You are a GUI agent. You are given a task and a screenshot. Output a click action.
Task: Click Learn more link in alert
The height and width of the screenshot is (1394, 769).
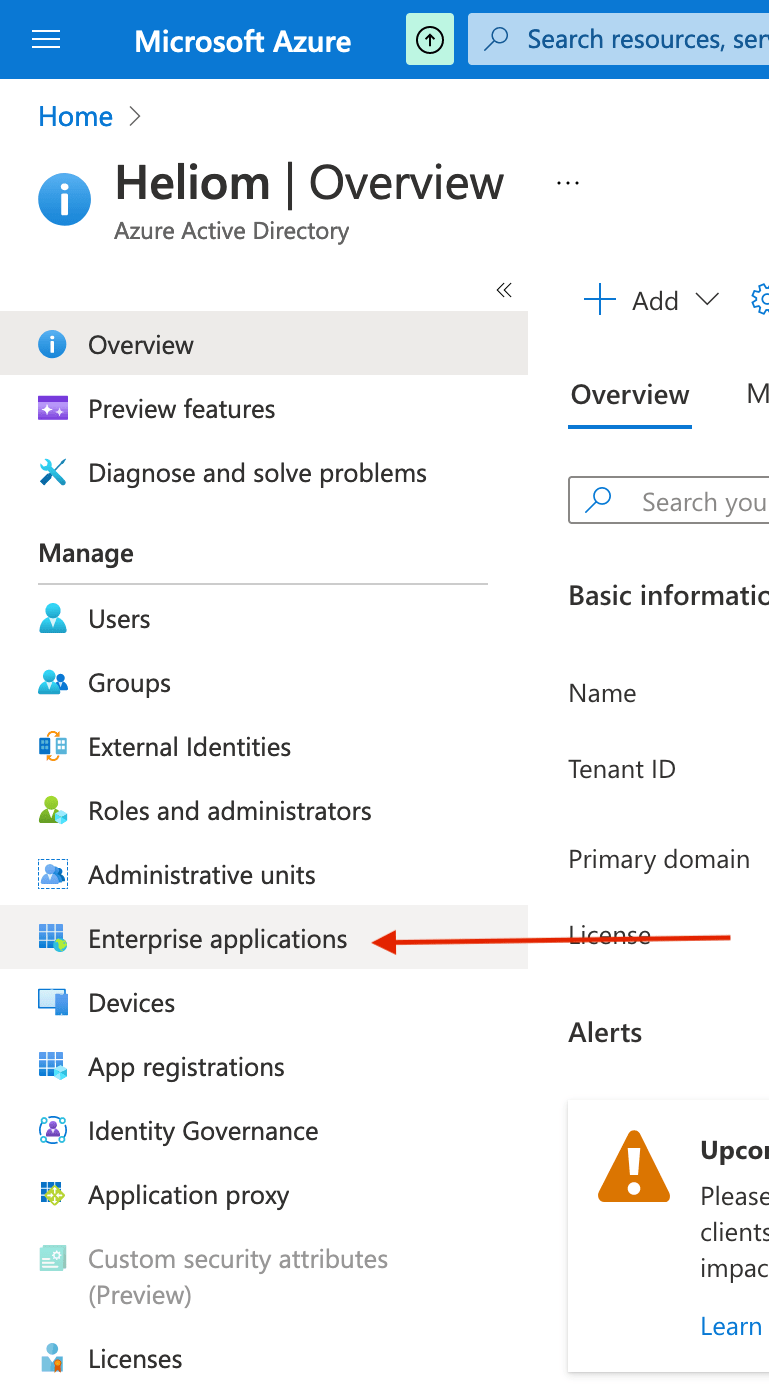(731, 1326)
